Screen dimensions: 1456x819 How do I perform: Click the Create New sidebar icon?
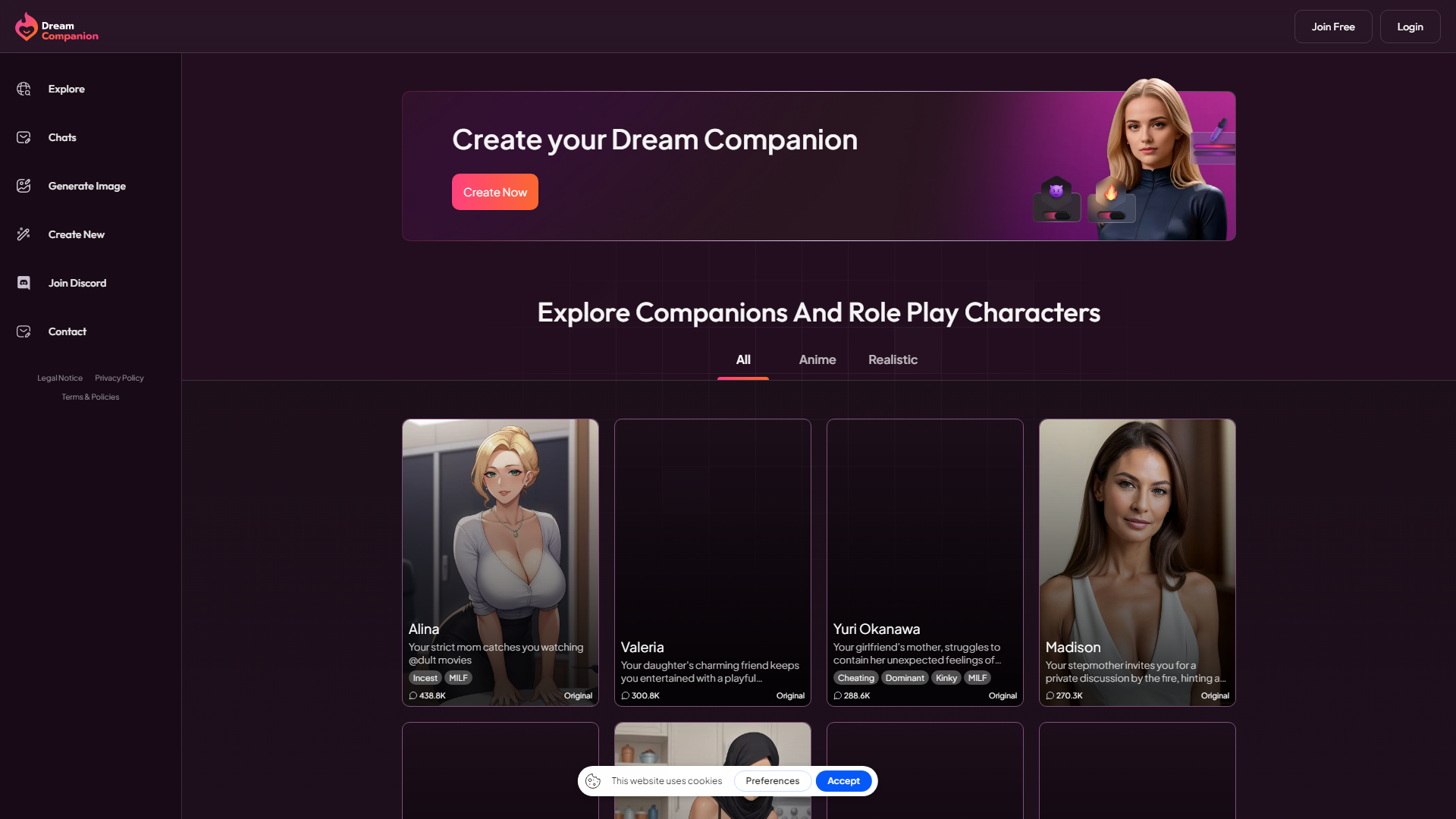(24, 233)
